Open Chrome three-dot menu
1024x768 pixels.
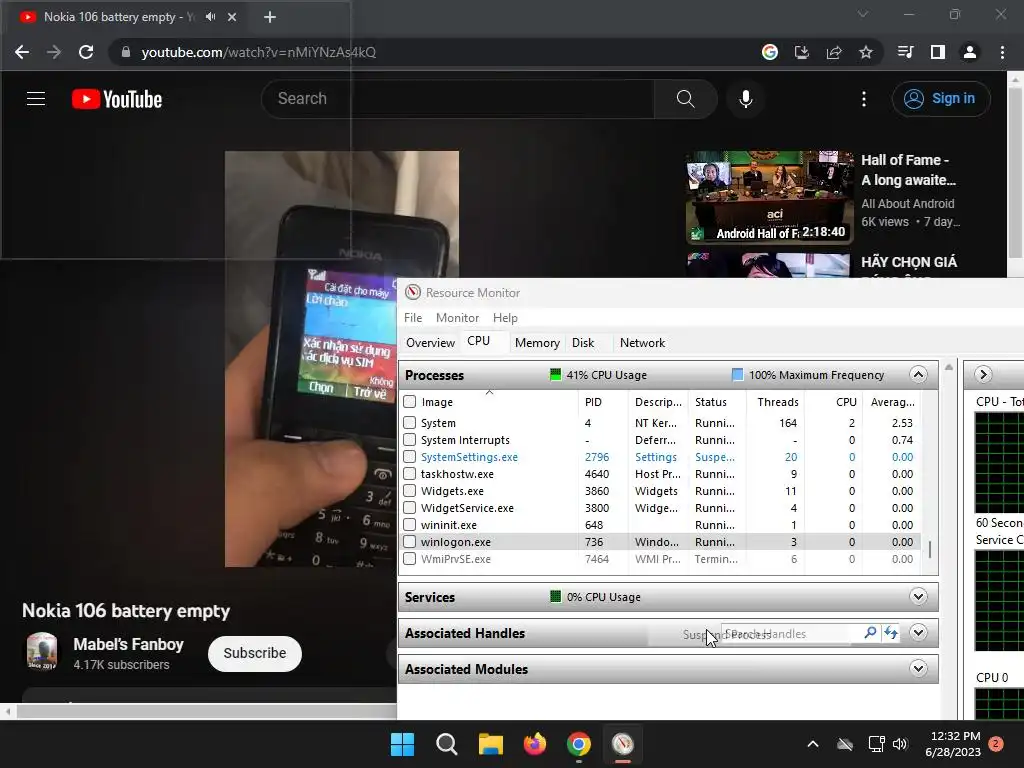click(1002, 52)
